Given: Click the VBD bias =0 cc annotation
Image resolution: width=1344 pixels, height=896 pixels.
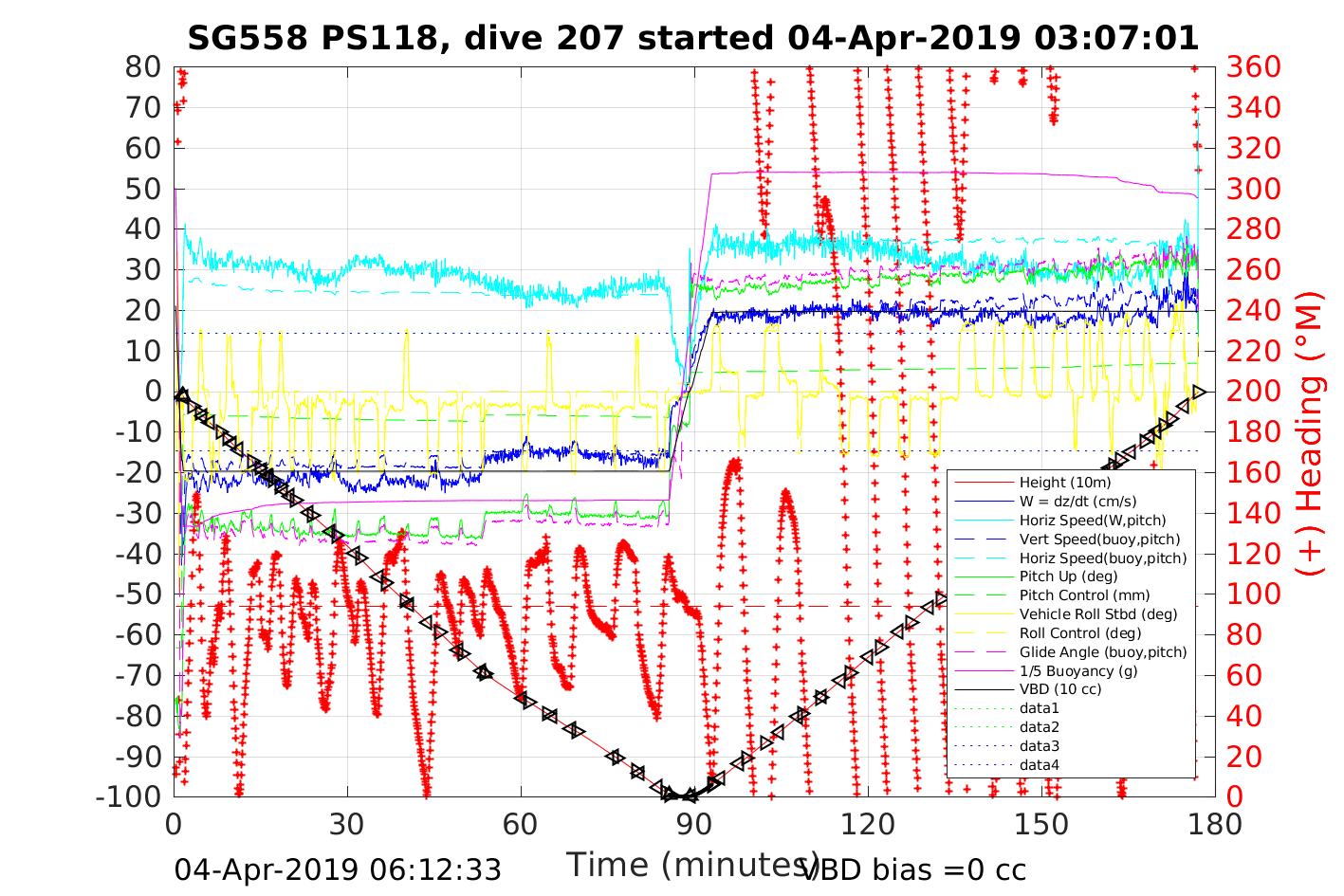Looking at the screenshot, I should click(914, 869).
